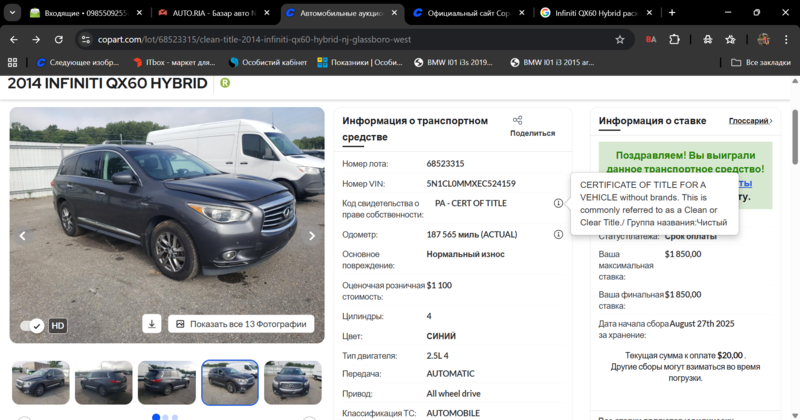Click the info icon next to title code

[558, 203]
